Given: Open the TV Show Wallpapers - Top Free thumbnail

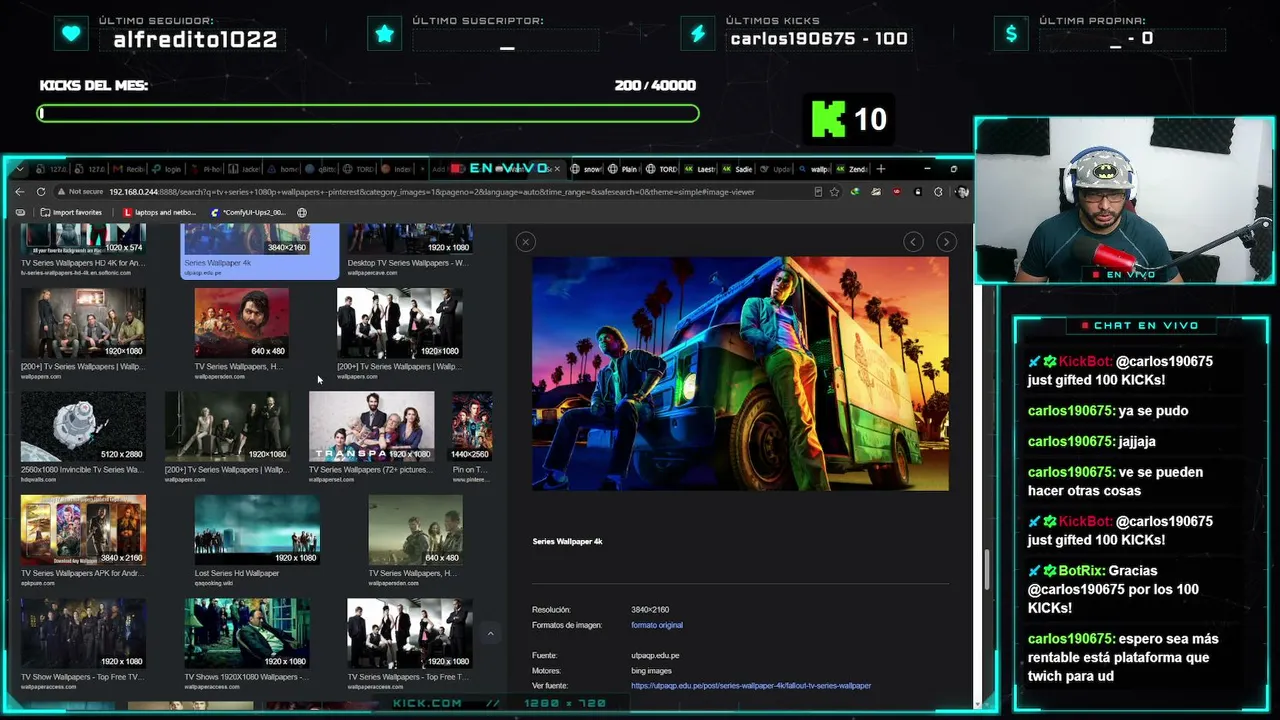Looking at the screenshot, I should pos(83,633).
